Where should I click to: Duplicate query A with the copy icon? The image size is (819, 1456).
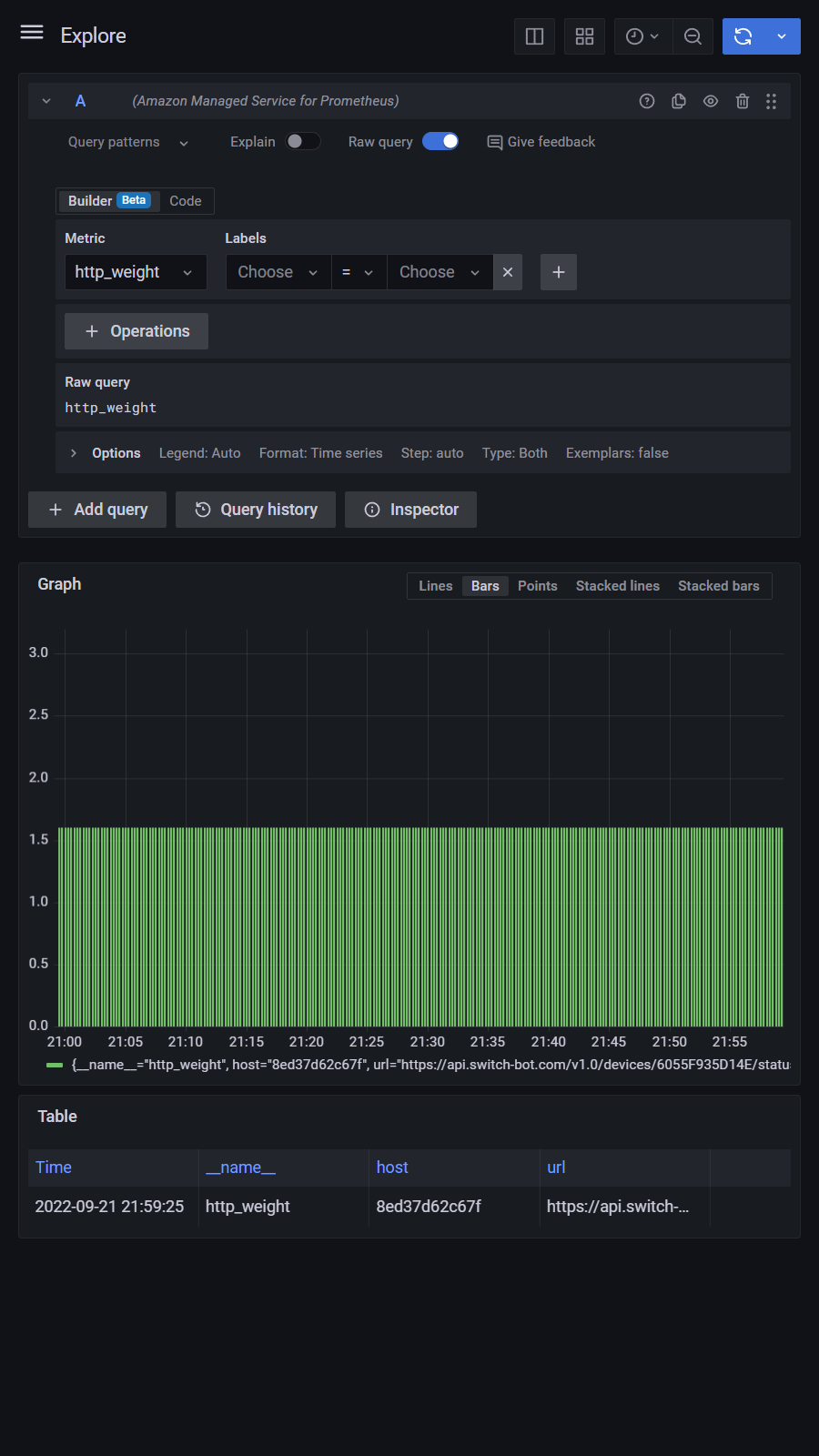click(x=679, y=101)
